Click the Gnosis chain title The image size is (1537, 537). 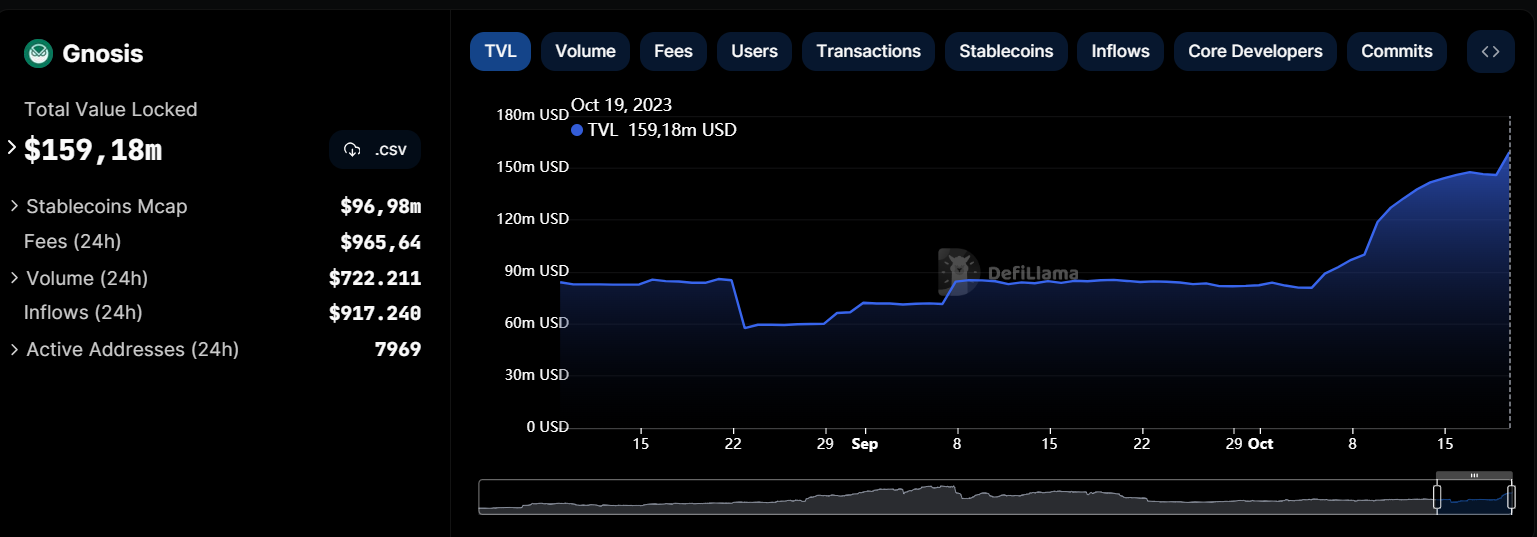click(103, 54)
